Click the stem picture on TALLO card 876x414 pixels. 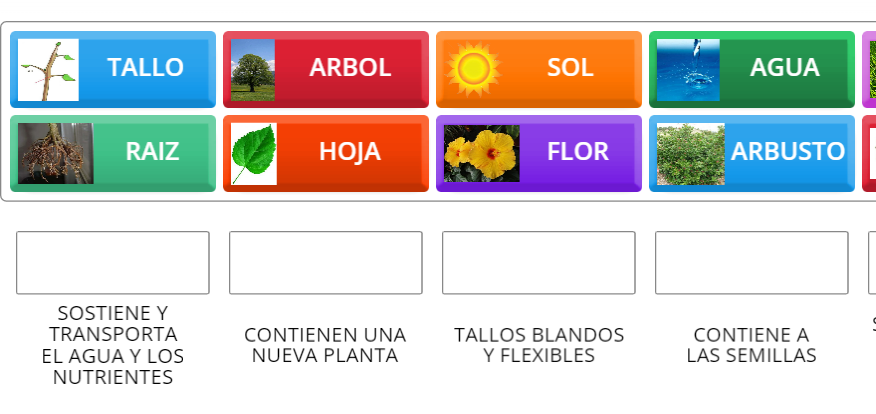(48, 69)
